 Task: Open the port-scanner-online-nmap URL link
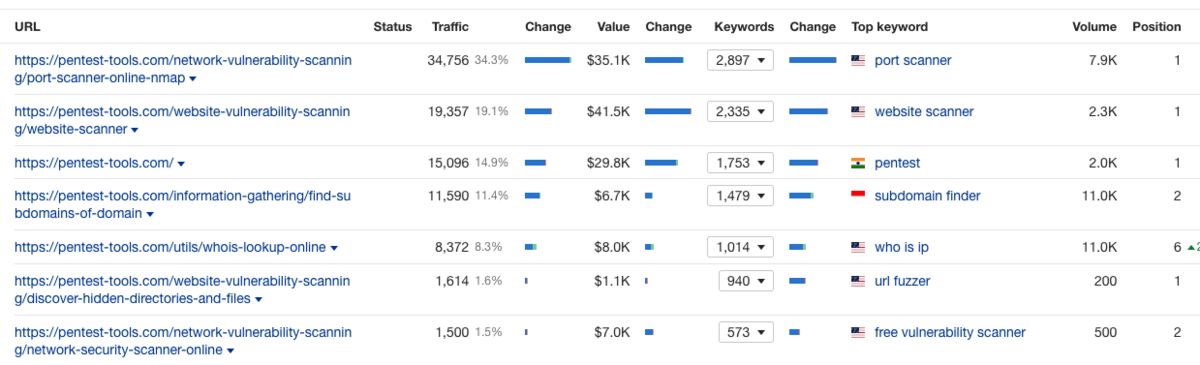coord(183,69)
